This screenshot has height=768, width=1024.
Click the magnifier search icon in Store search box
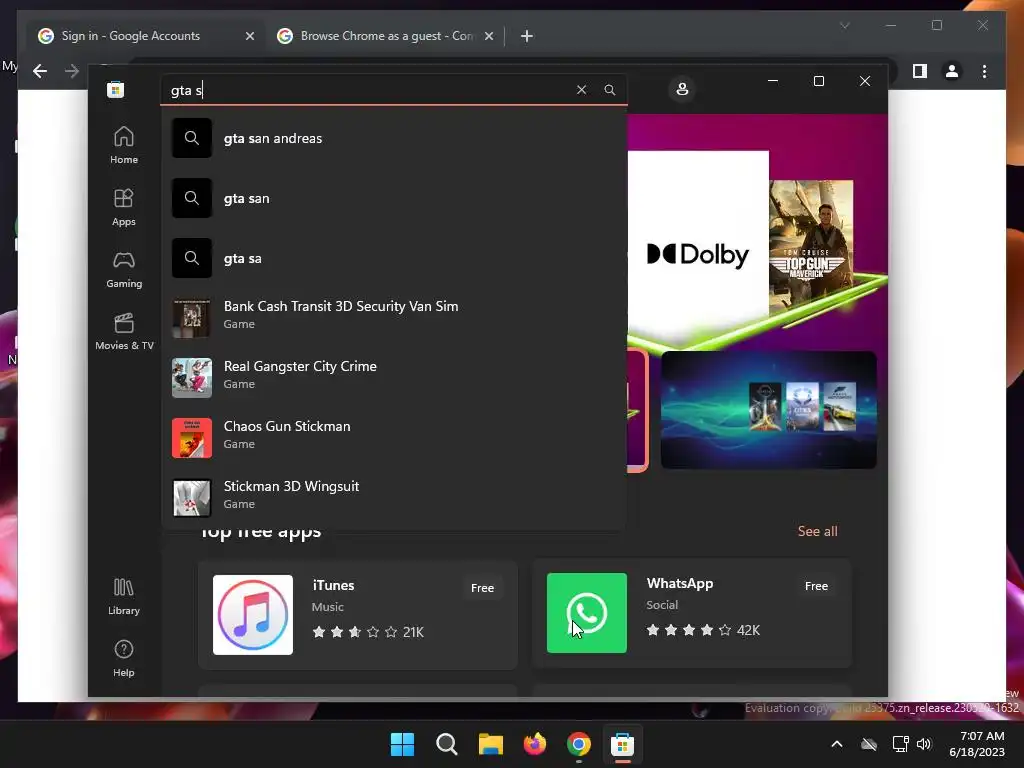click(x=609, y=89)
